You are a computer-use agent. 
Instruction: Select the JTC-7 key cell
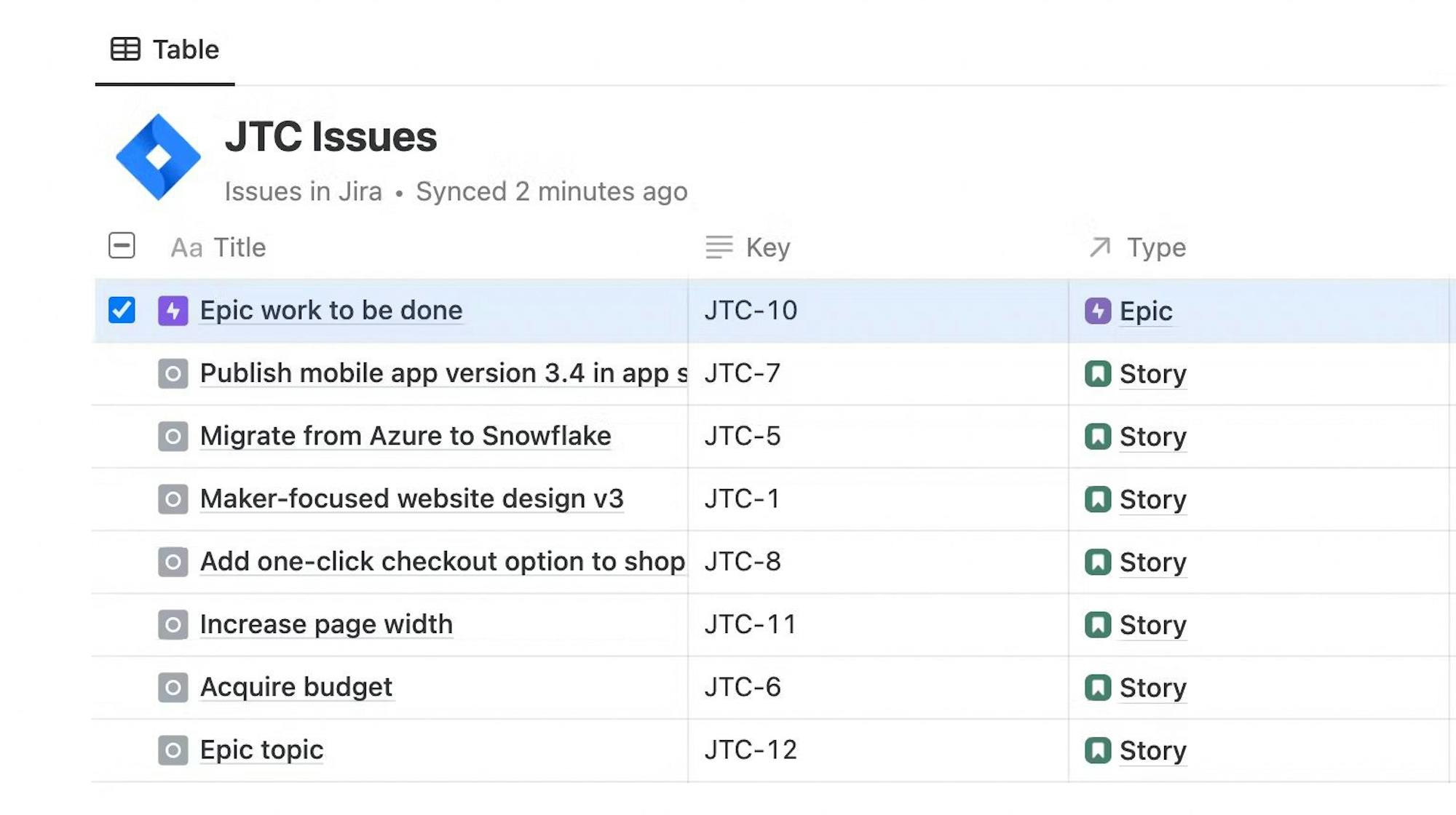(x=878, y=373)
